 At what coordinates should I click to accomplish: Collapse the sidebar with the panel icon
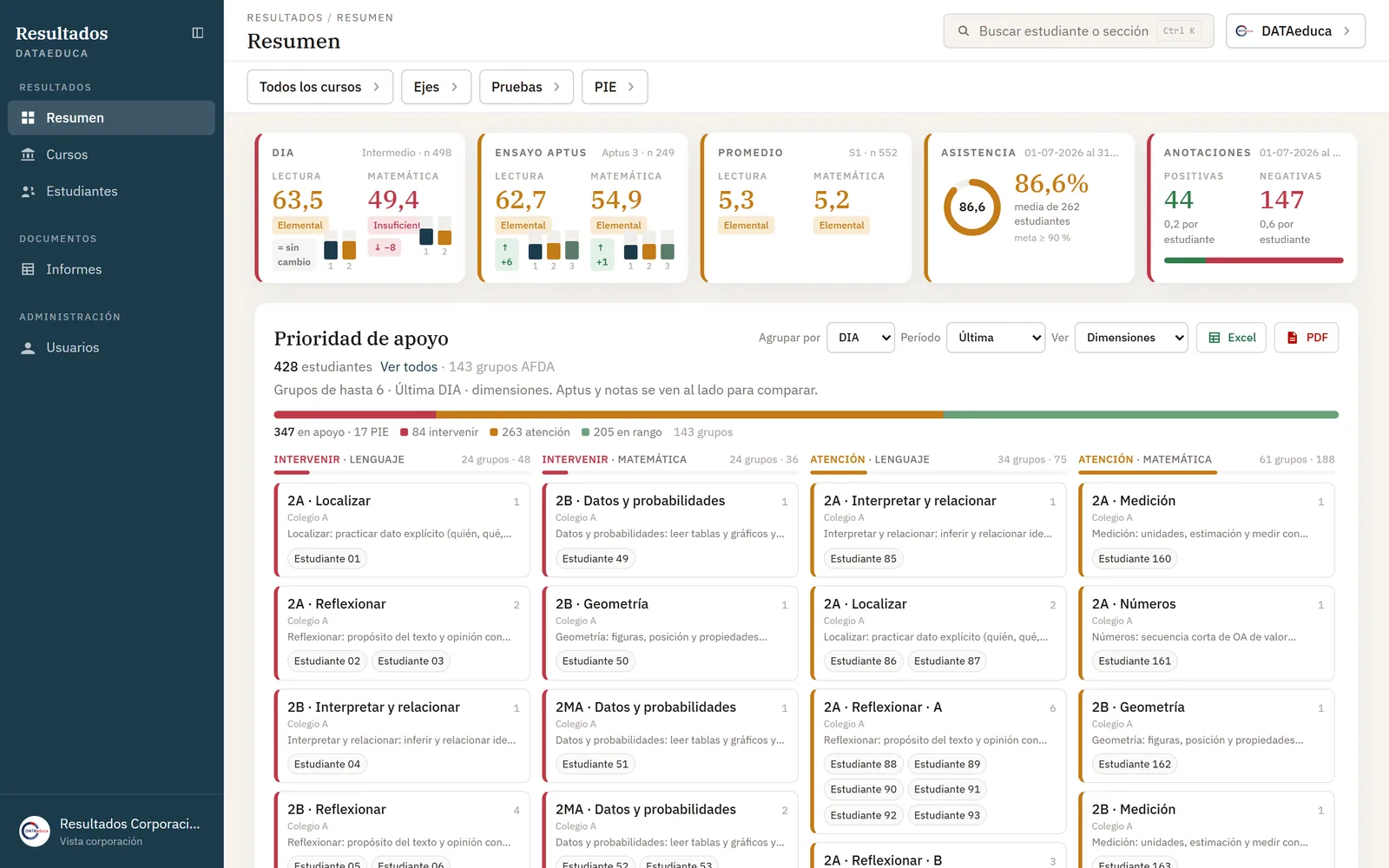198,33
